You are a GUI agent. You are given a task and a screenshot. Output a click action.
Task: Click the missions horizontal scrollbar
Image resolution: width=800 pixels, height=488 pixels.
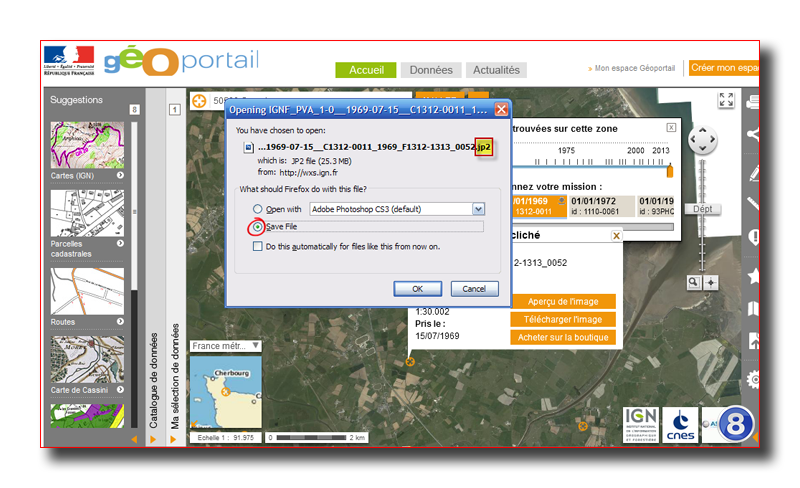(592, 227)
